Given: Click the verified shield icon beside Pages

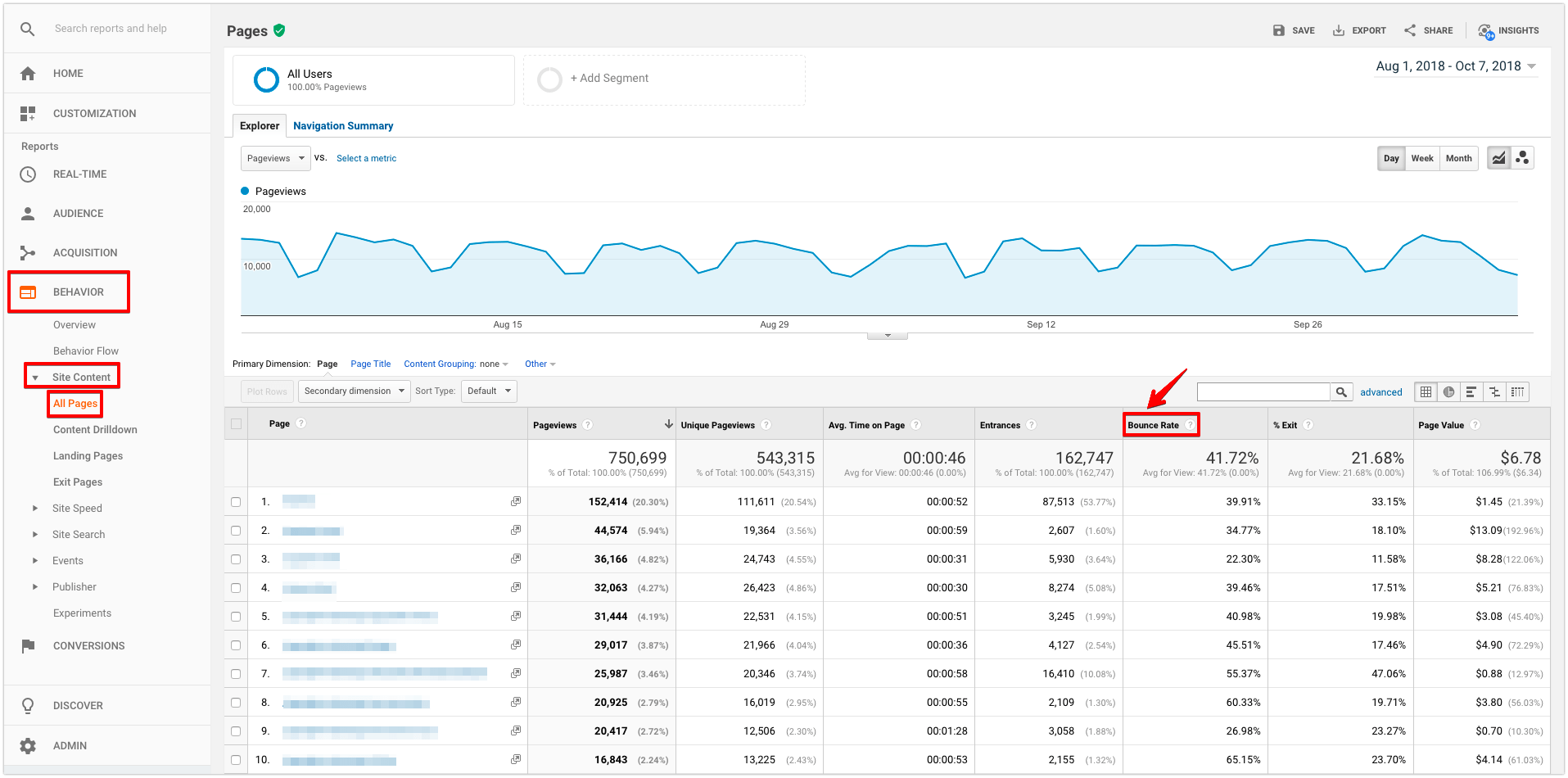Looking at the screenshot, I should [x=279, y=30].
